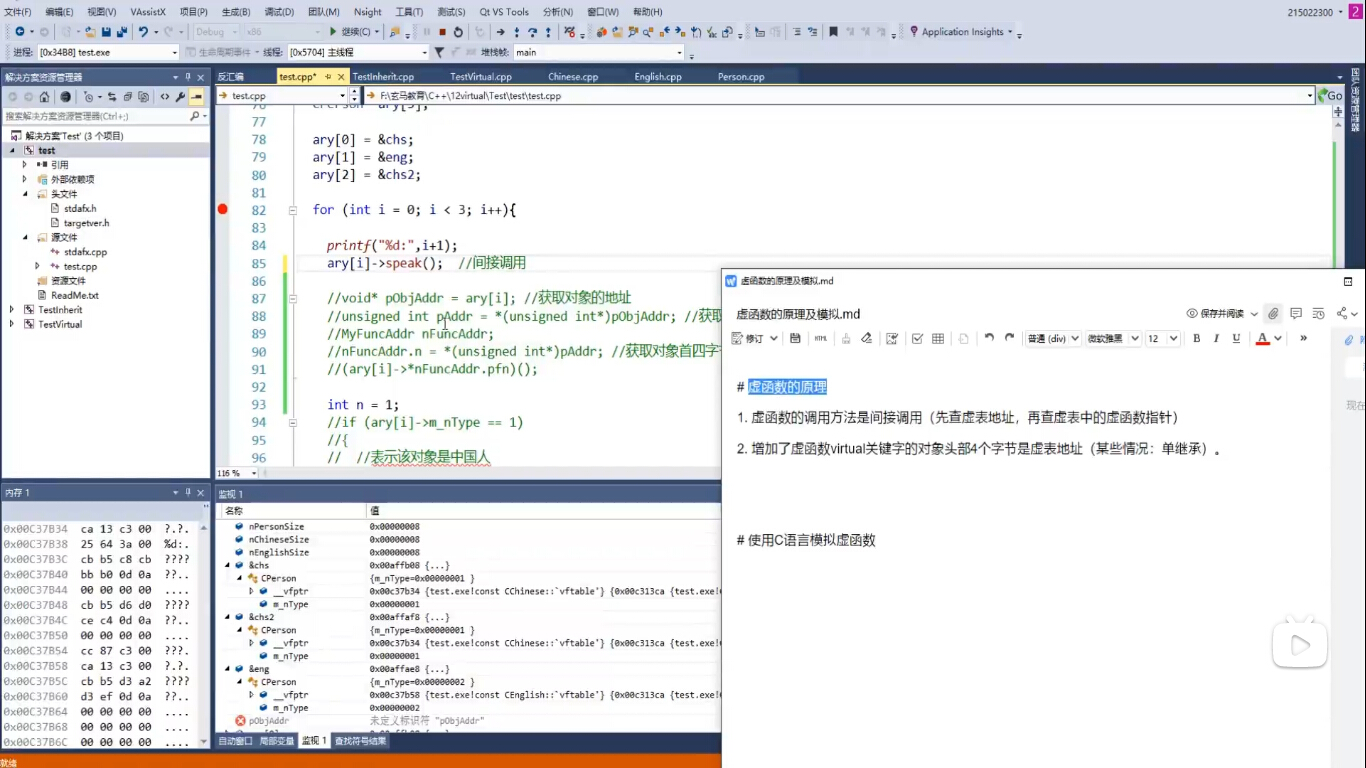The height and width of the screenshot is (768, 1366).
Task: Expand the TestInherit project node
Action: coord(12,310)
